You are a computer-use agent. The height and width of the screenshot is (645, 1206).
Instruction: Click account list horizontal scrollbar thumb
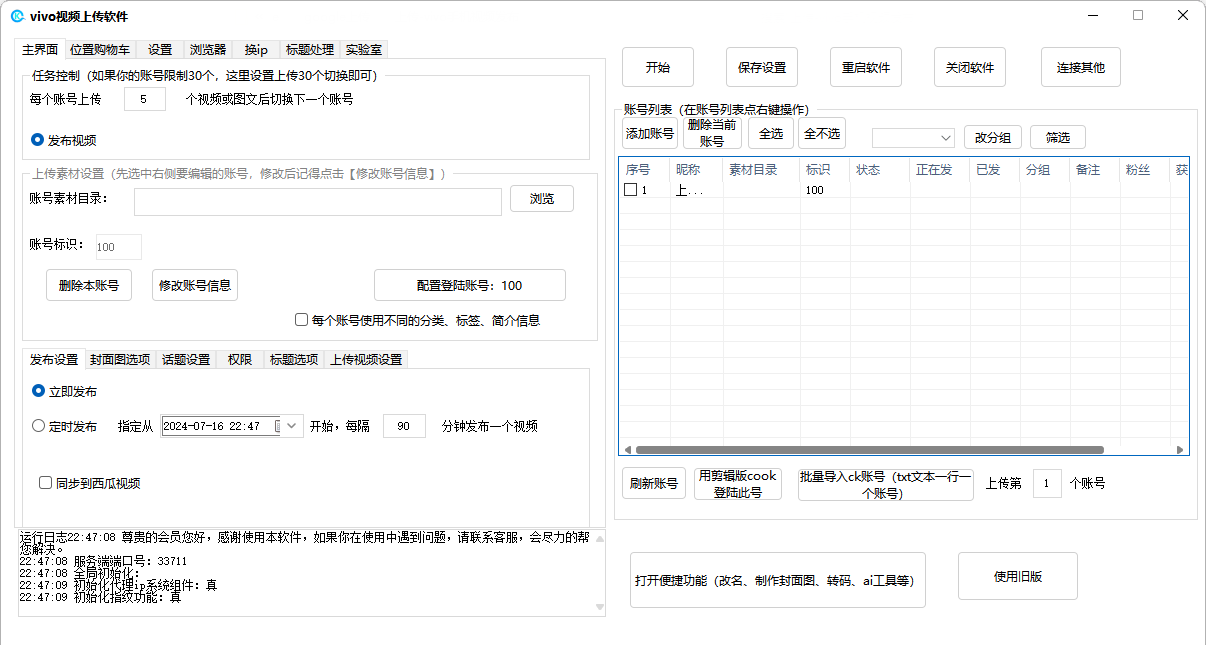tap(870, 450)
